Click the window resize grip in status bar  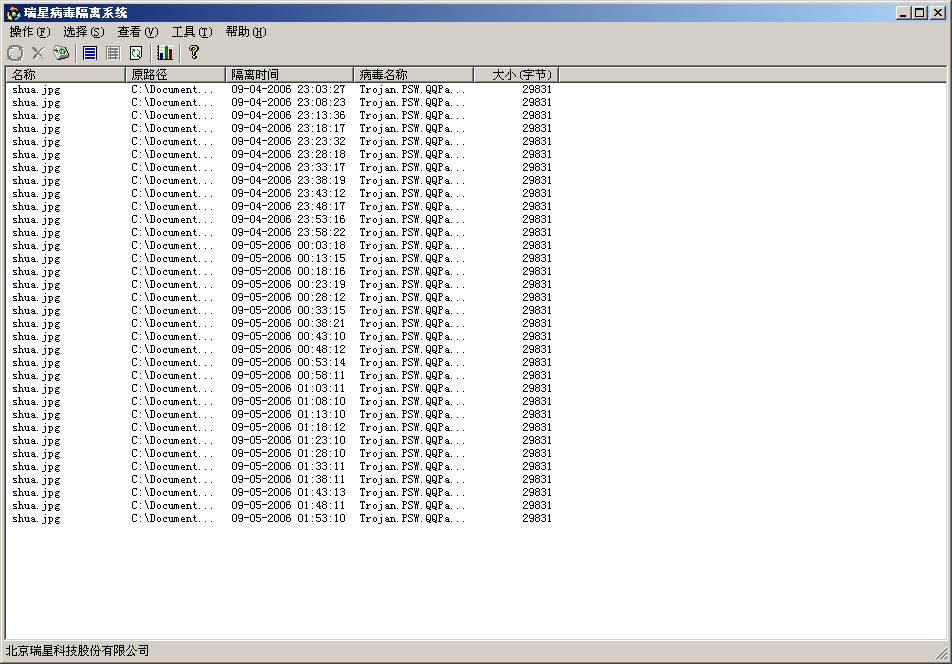[x=942, y=654]
